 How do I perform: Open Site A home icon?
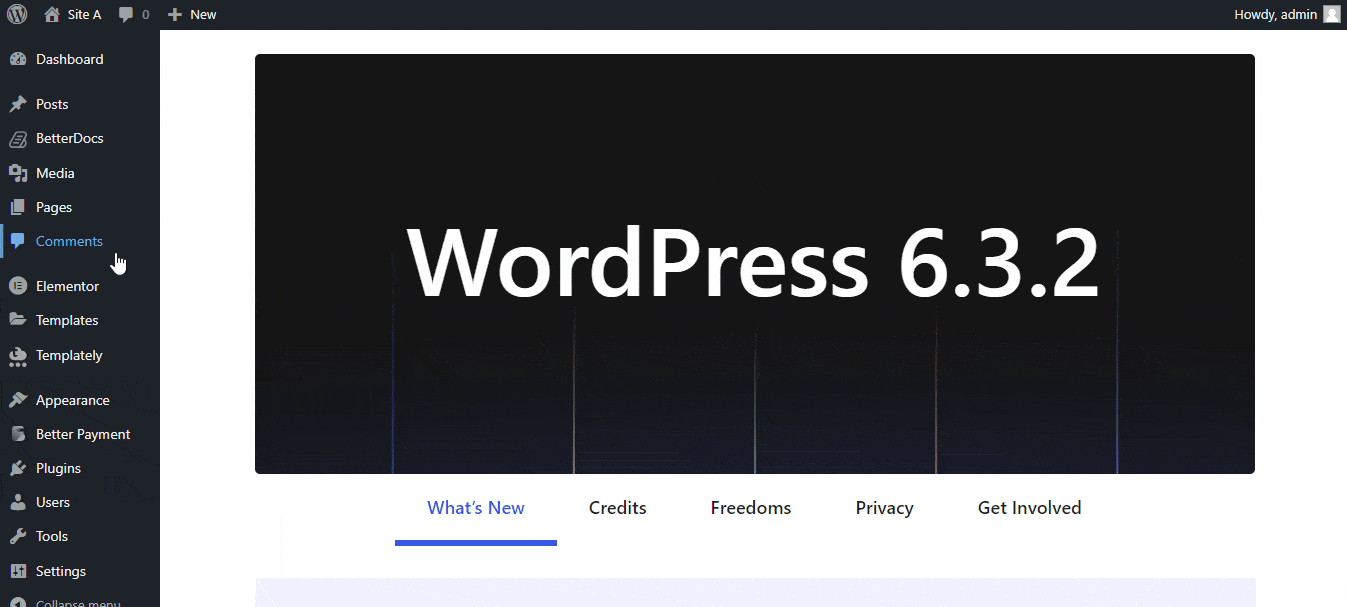coord(52,14)
